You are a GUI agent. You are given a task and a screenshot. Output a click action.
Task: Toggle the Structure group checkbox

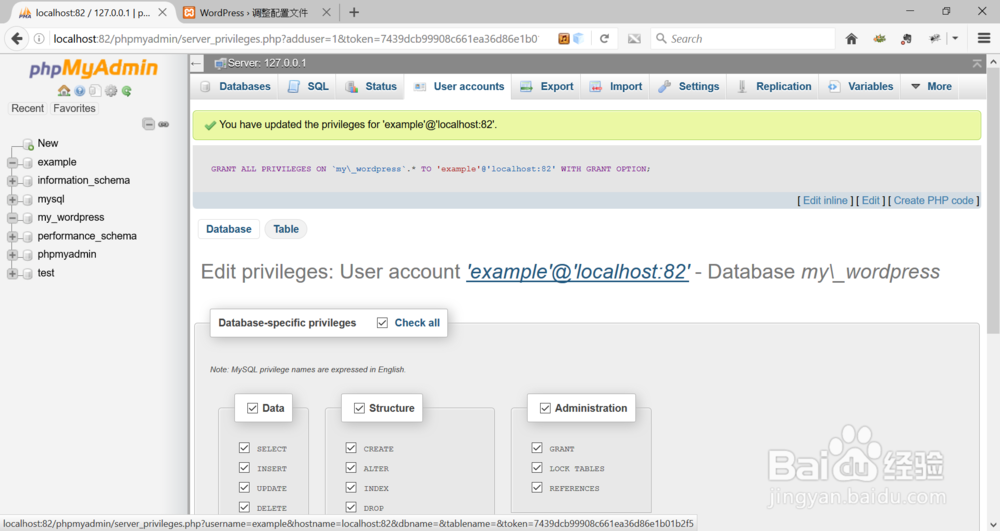point(359,408)
